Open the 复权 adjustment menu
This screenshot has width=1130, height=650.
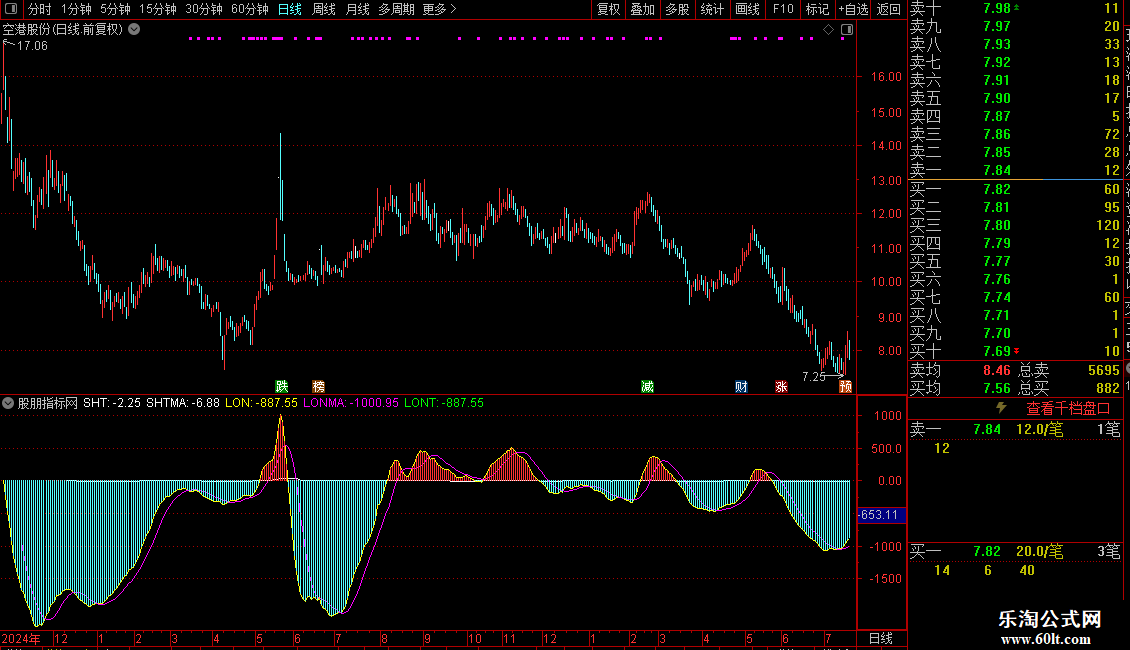click(x=608, y=9)
